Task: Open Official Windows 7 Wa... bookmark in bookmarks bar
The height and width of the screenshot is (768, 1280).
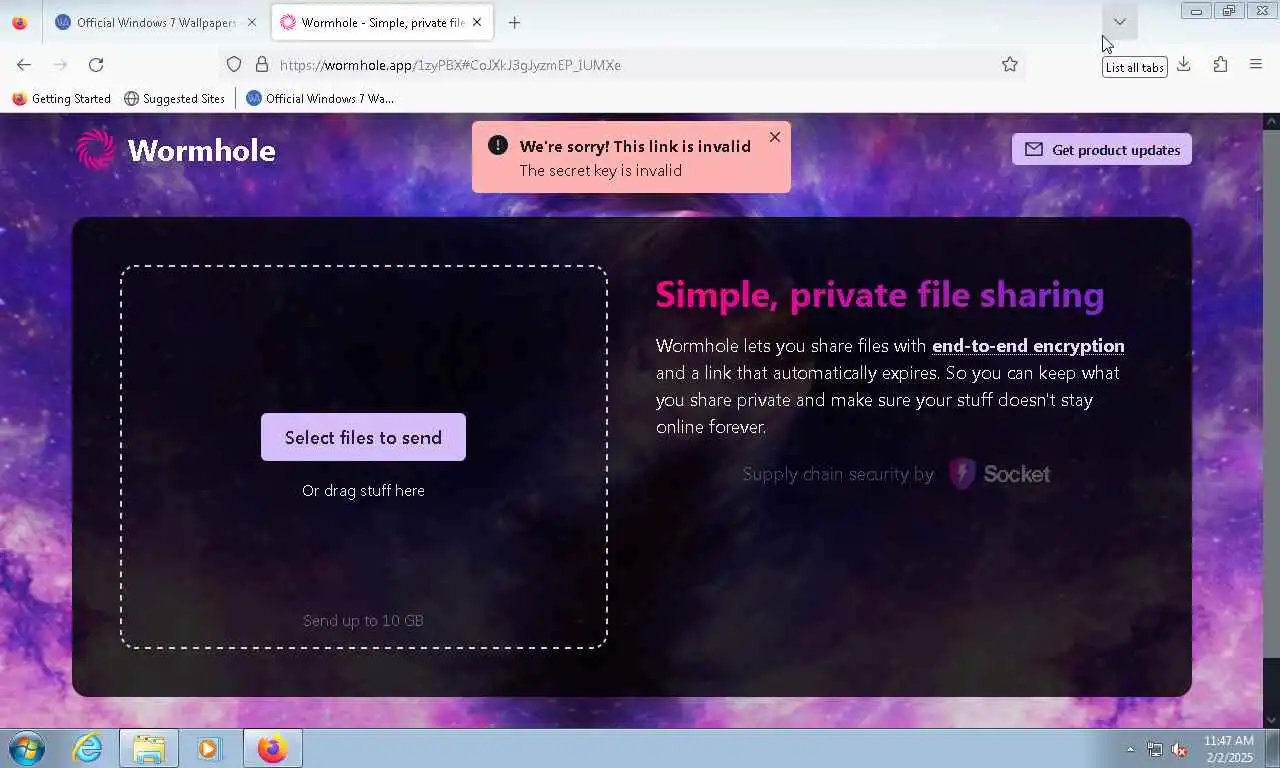Action: (x=320, y=98)
